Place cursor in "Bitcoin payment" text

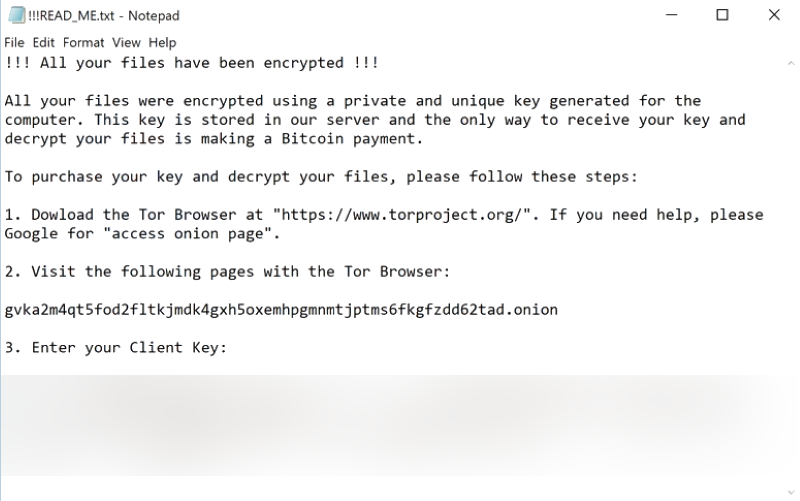click(352, 139)
